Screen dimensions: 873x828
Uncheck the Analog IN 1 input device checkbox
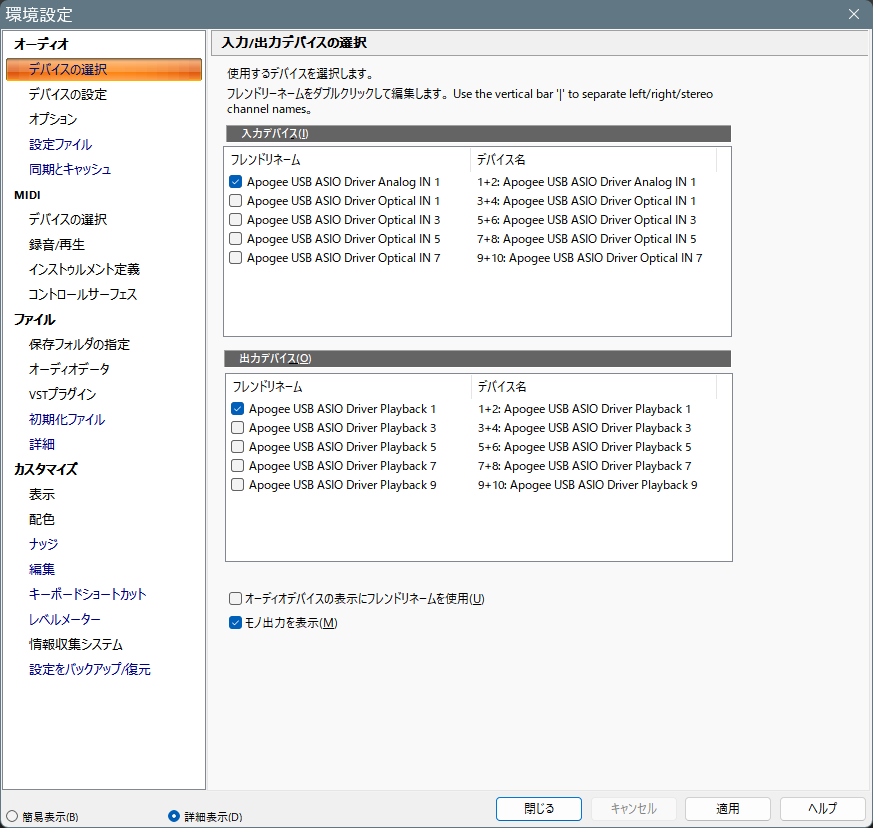(x=236, y=182)
